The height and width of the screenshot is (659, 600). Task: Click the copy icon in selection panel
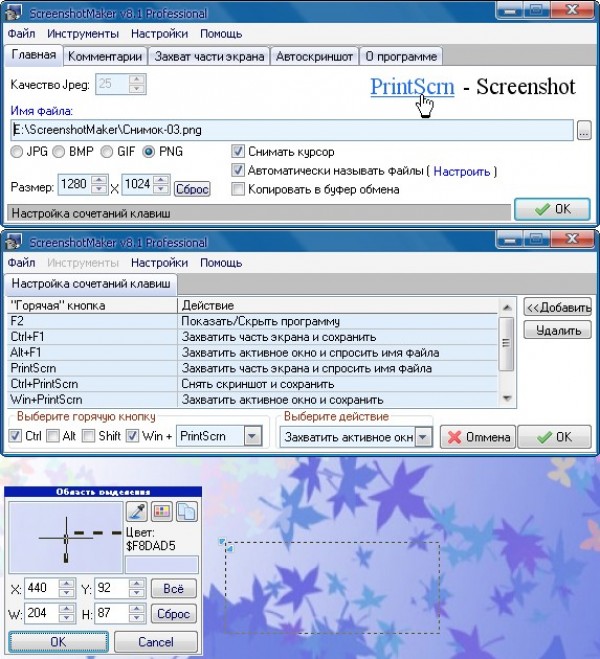(x=186, y=511)
